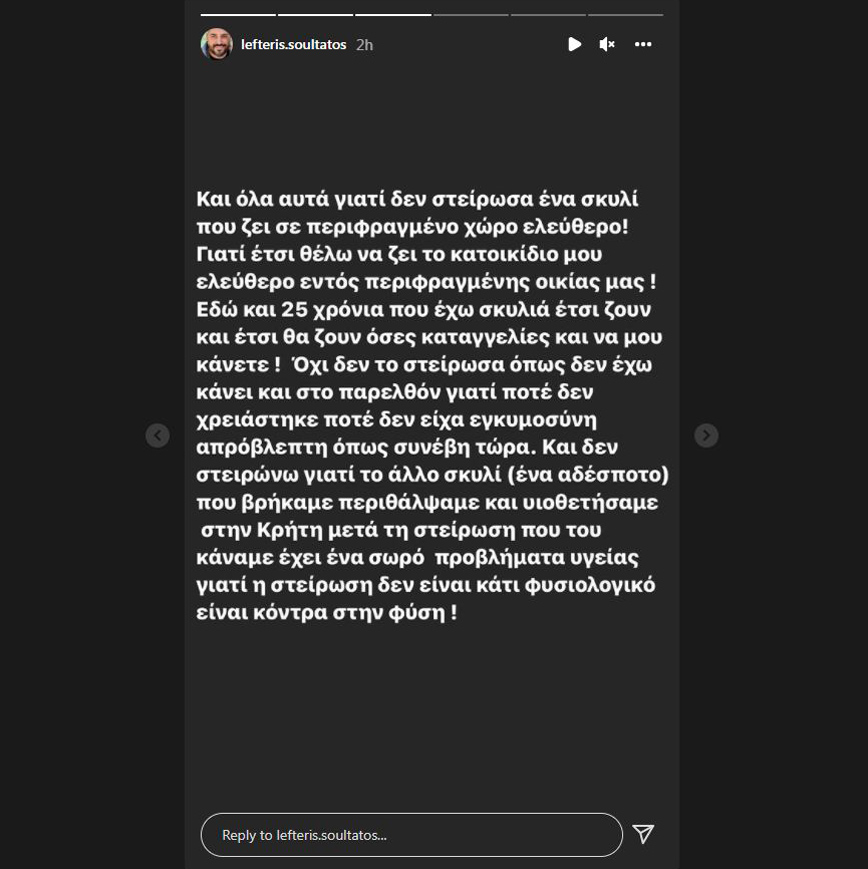The width and height of the screenshot is (868, 869).
Task: Focus the Reply to lefteris.soultatos field
Action: [x=411, y=835]
